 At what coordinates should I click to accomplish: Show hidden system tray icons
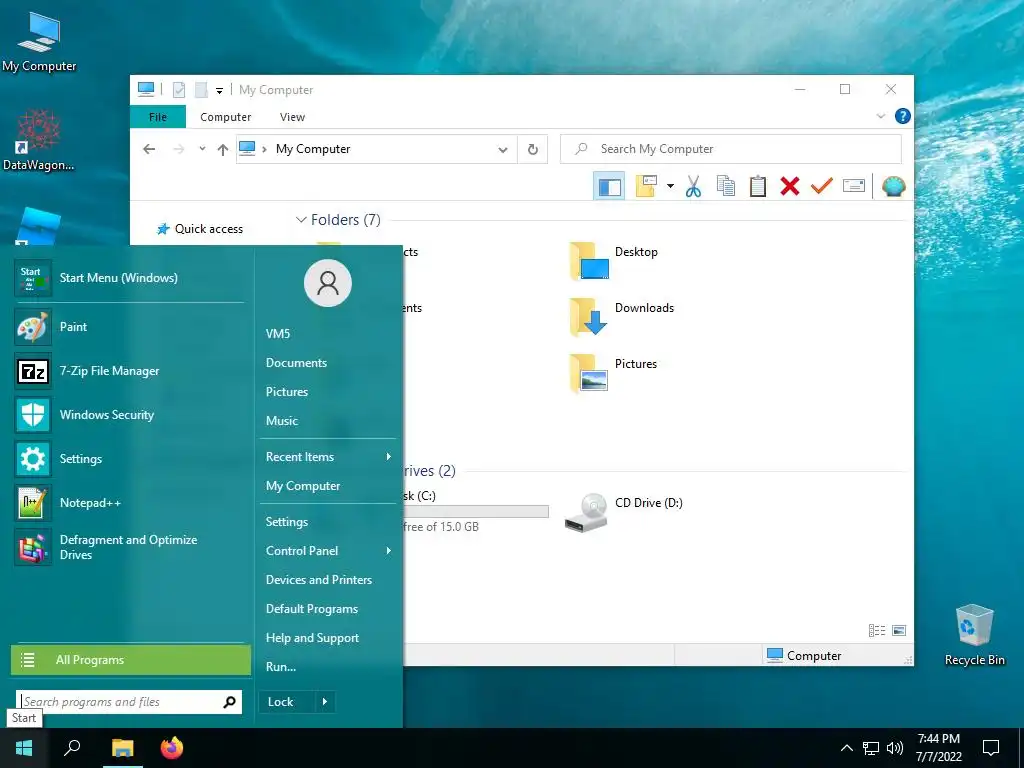(x=846, y=748)
